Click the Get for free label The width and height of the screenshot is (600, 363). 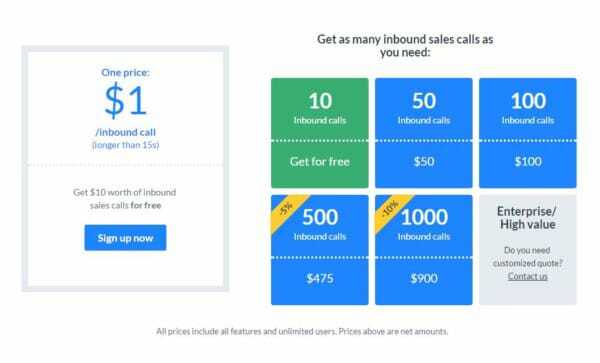[320, 161]
